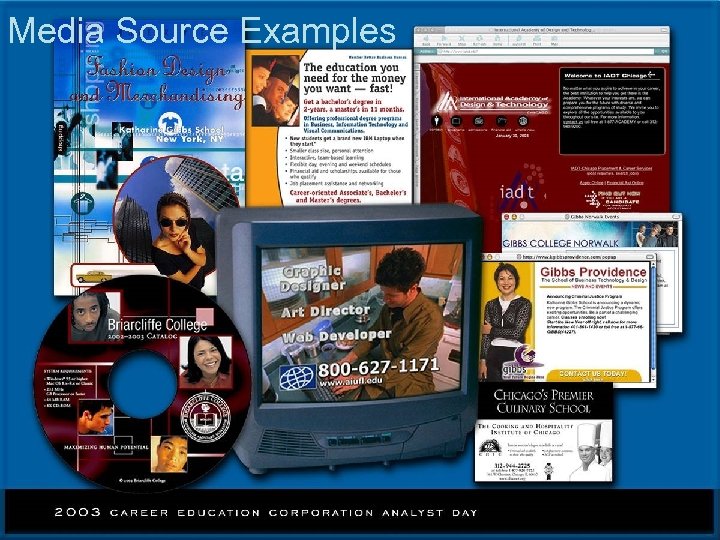720x540 pixels.
Task: Click the Chicago's Premier Culinary School ad
Action: [544, 432]
